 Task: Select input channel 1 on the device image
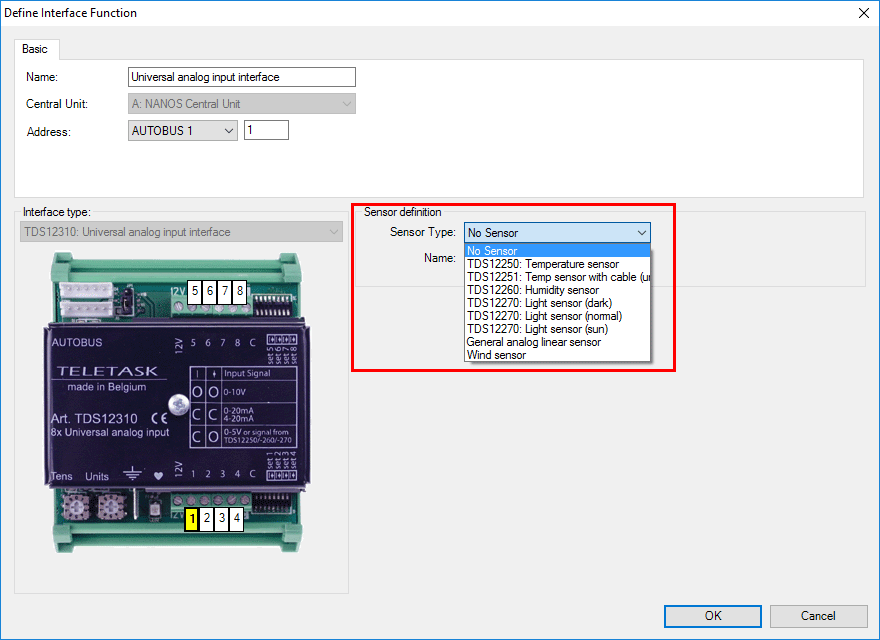point(192,519)
